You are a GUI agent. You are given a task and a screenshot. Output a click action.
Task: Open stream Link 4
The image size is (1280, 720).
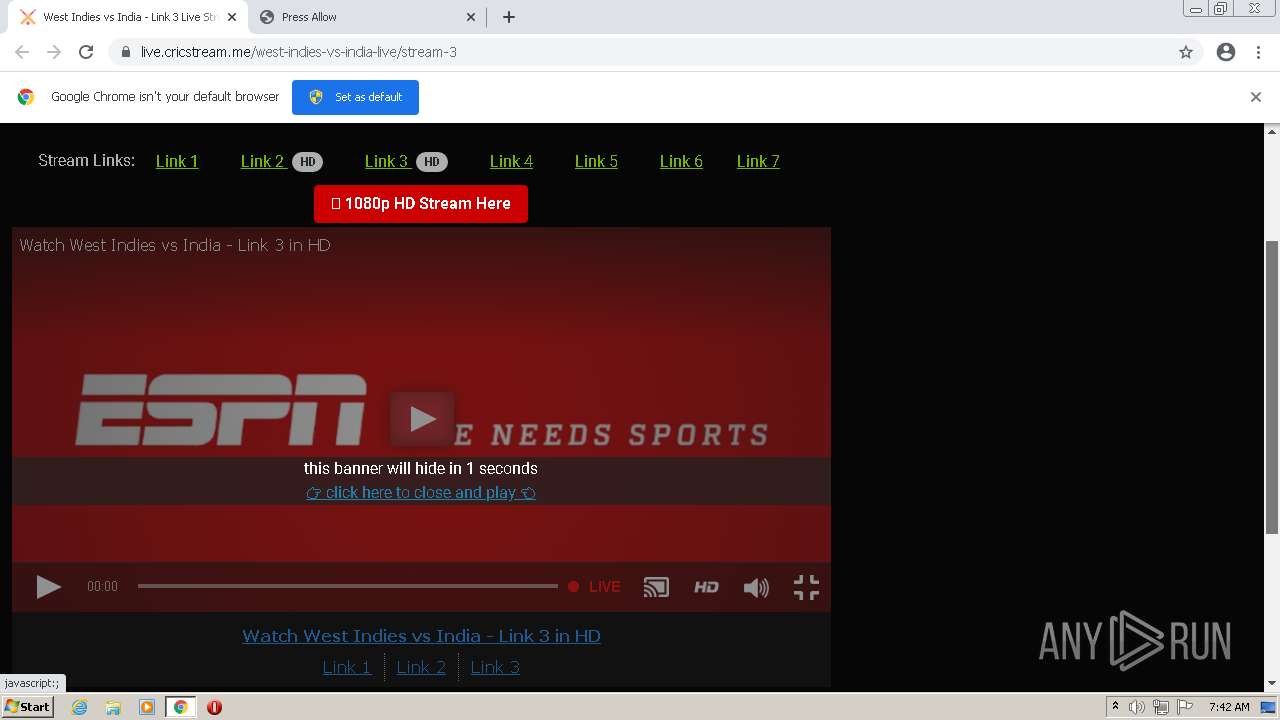pyautogui.click(x=511, y=161)
